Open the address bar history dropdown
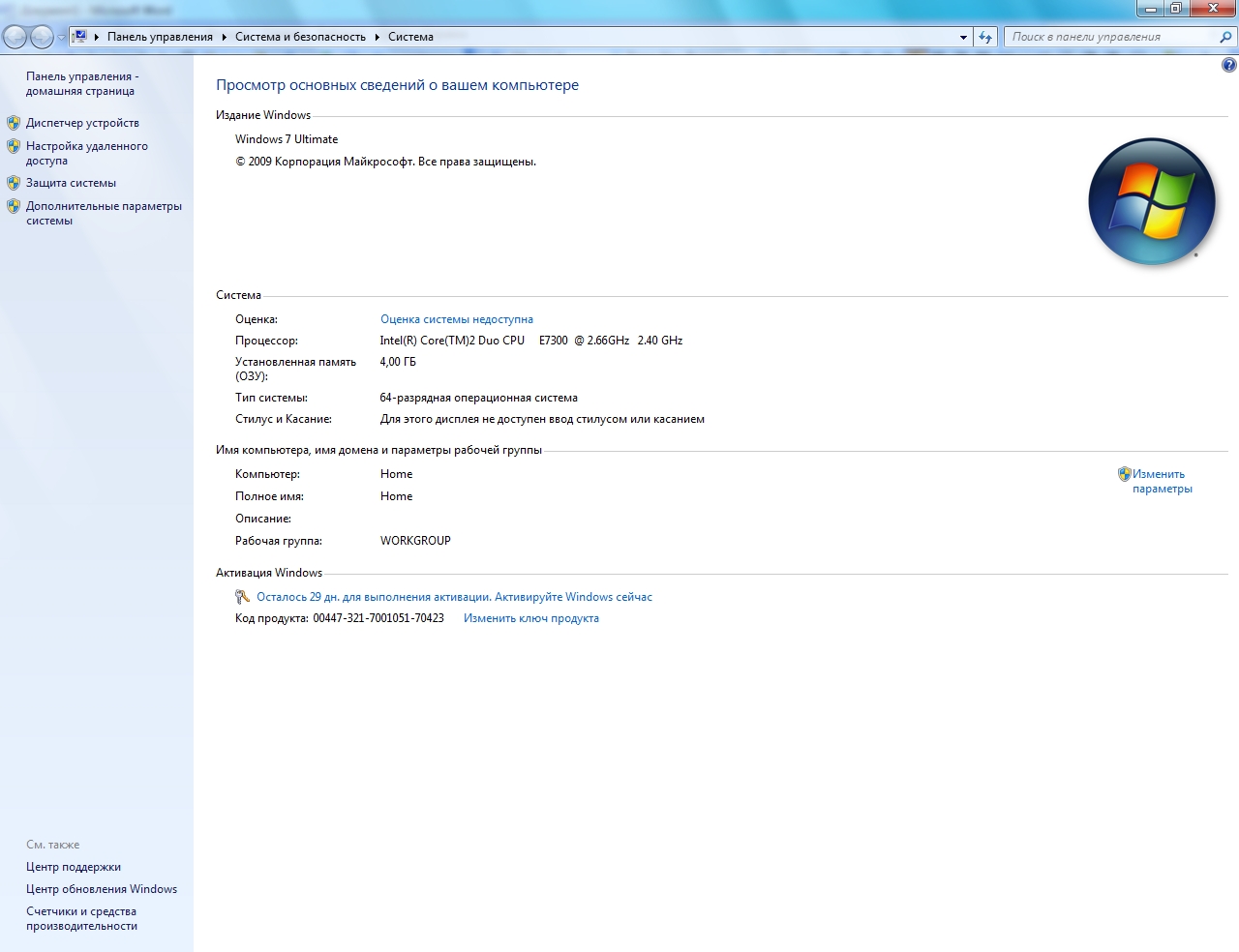 pyautogui.click(x=963, y=37)
